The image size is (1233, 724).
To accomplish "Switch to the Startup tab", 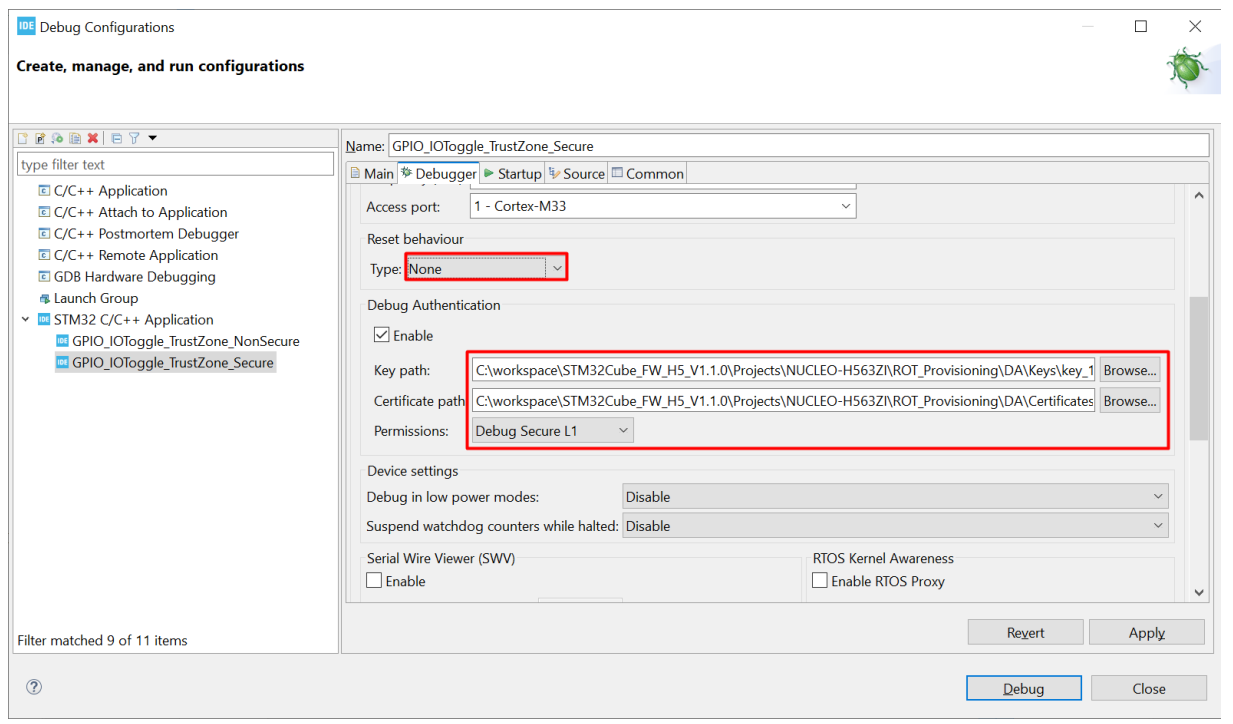I will (512, 173).
